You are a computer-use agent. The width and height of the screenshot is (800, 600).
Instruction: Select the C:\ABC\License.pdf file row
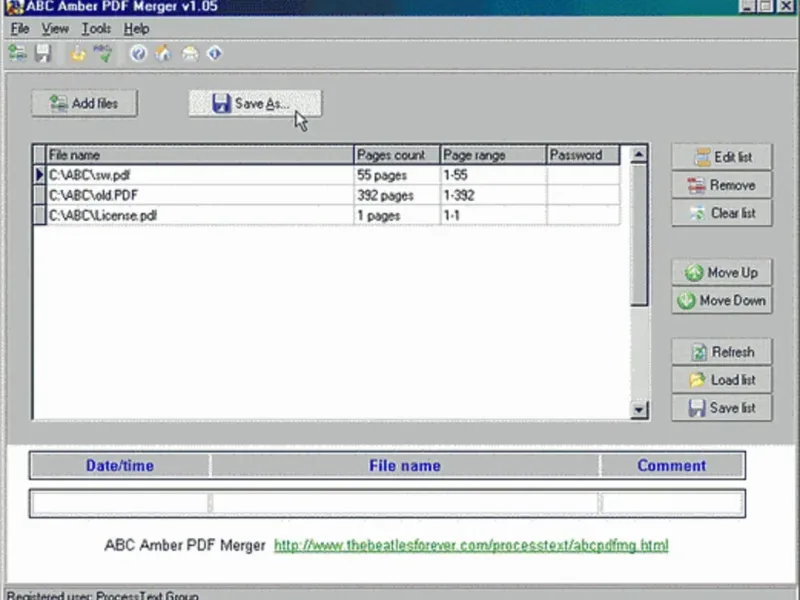[x=327, y=215]
